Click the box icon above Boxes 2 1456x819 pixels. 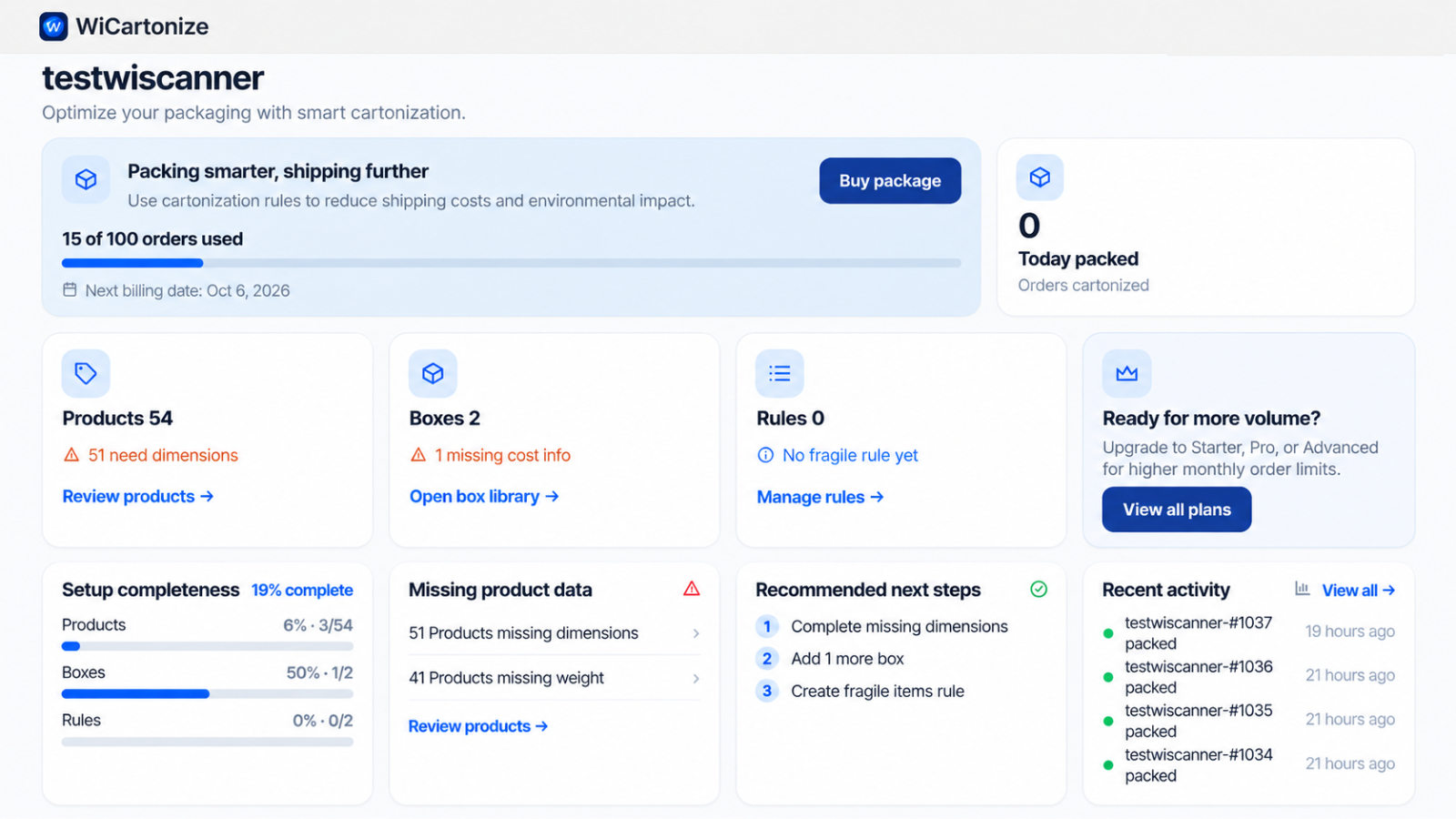coord(433,373)
